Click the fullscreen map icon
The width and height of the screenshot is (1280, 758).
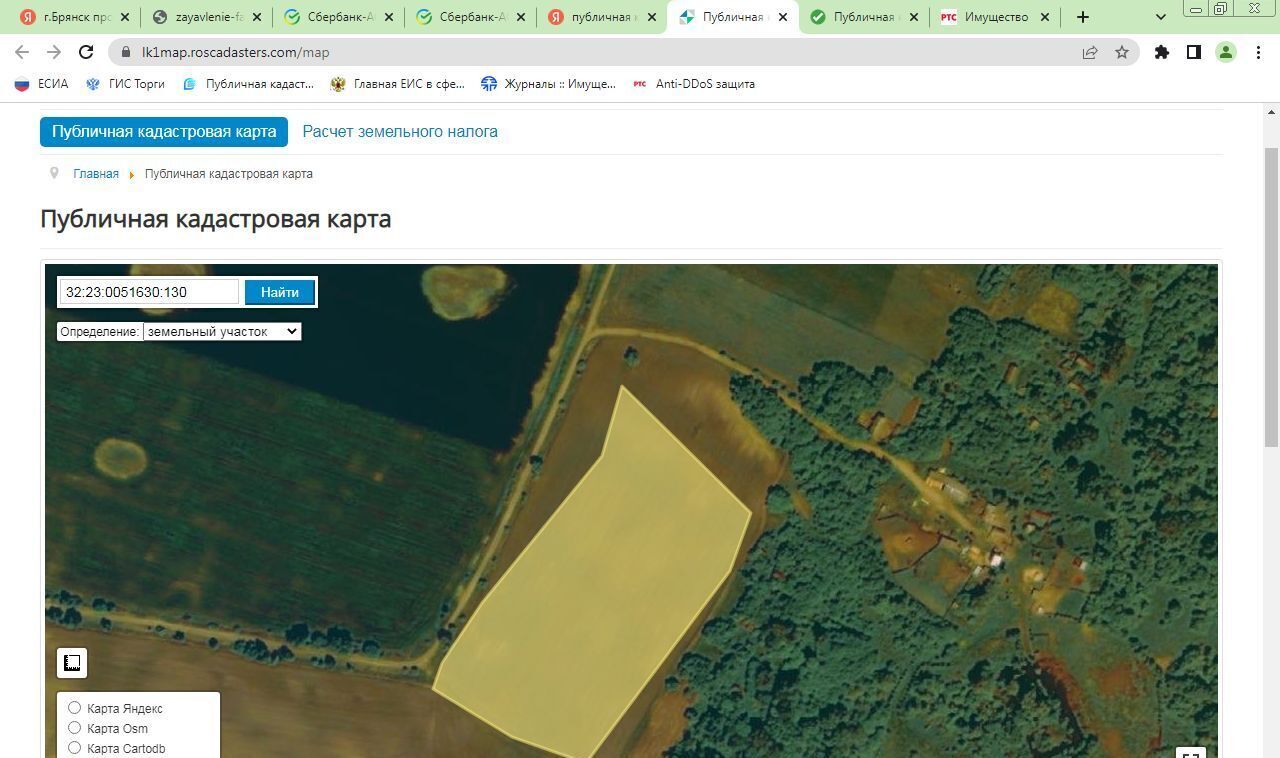[1190, 753]
